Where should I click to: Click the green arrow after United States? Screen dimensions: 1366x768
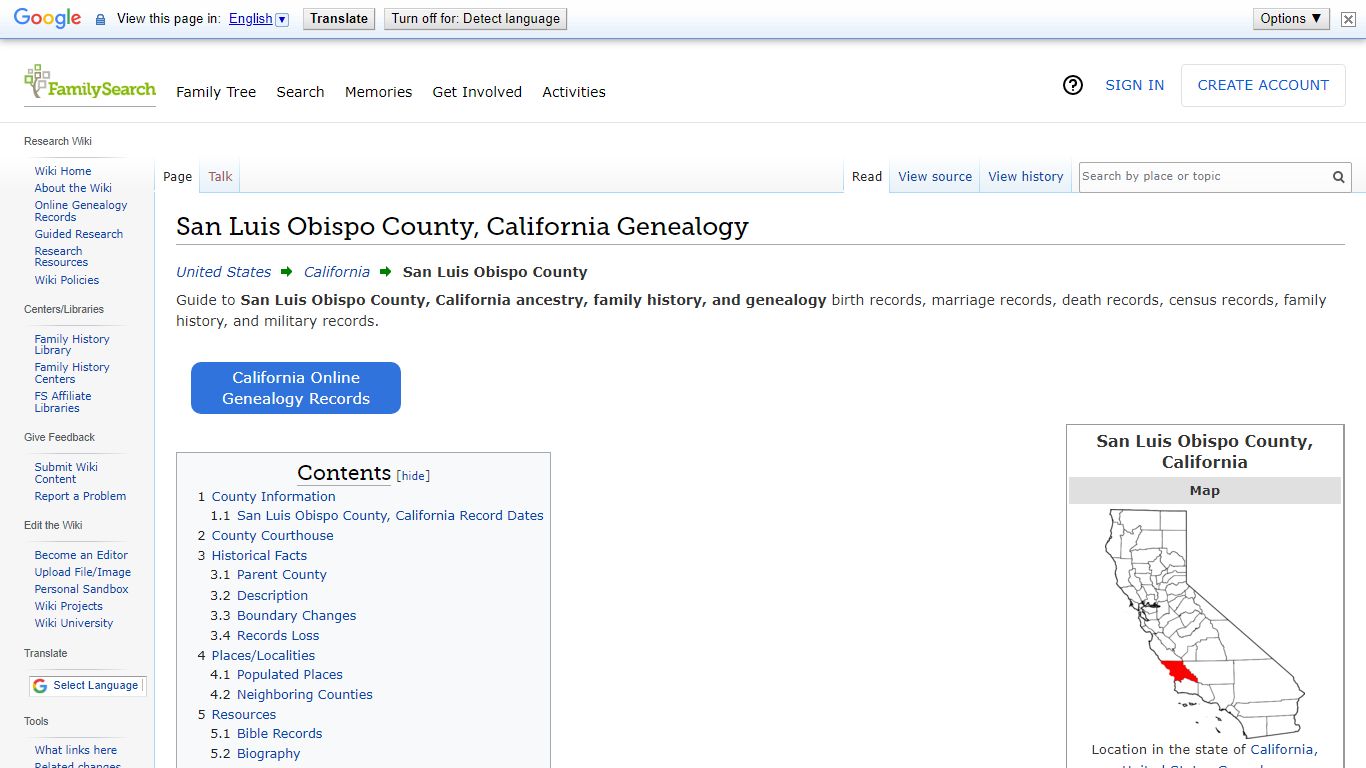click(287, 272)
